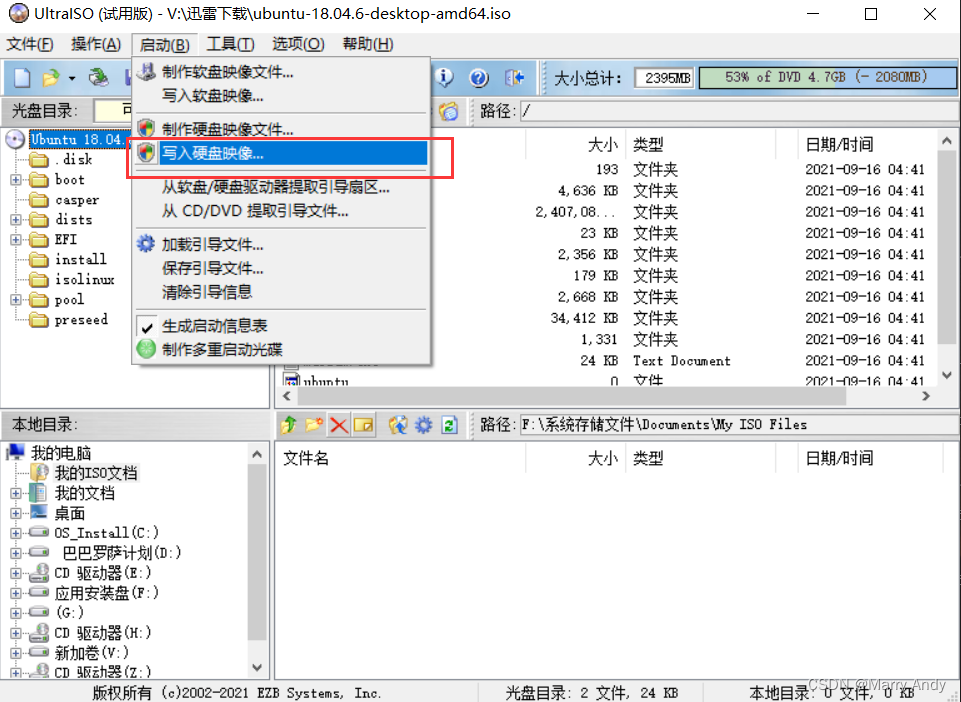Choose 从 CD/DVD 提取引导文件... entry

pyautogui.click(x=281, y=212)
